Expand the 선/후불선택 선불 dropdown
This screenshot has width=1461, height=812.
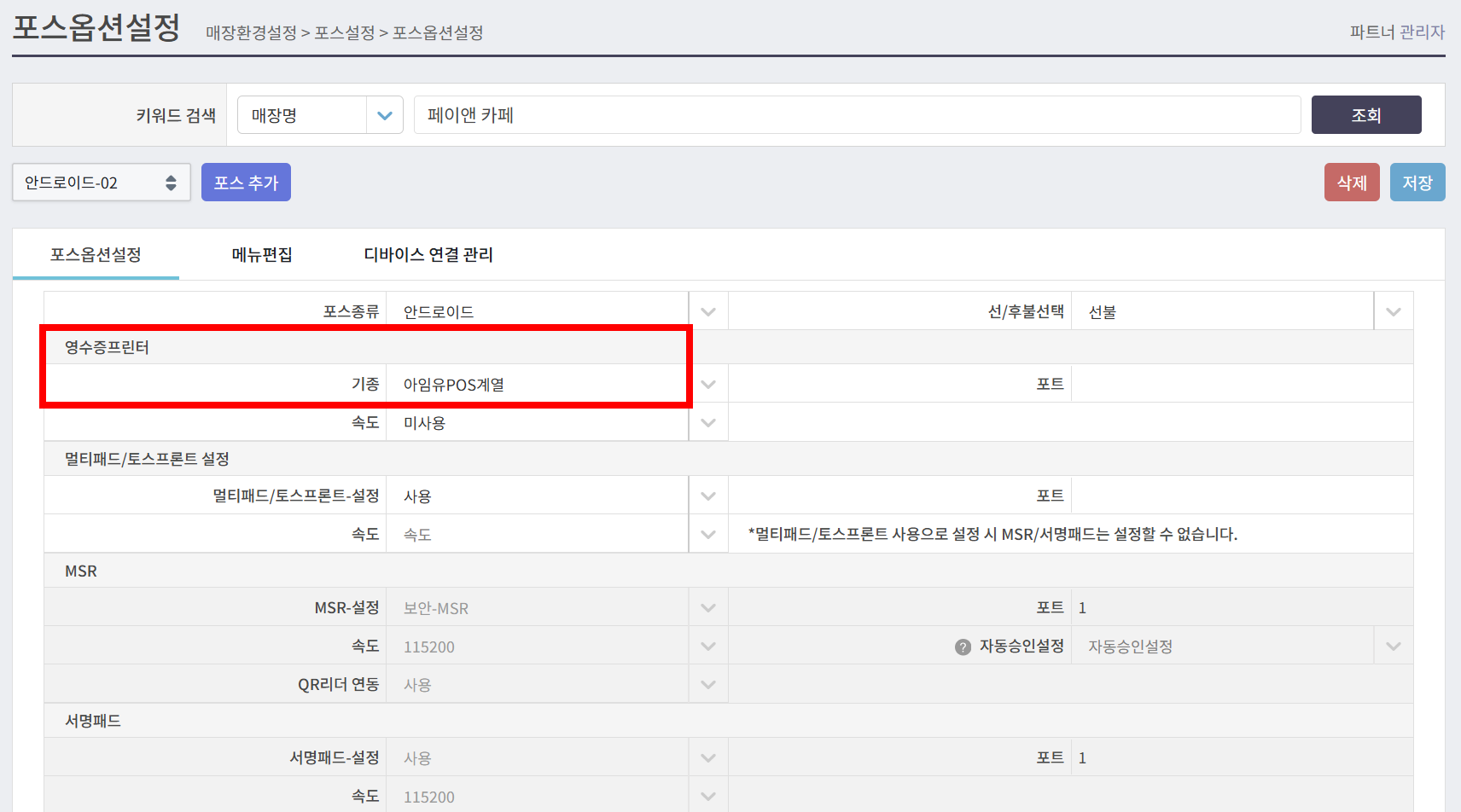(1243, 311)
